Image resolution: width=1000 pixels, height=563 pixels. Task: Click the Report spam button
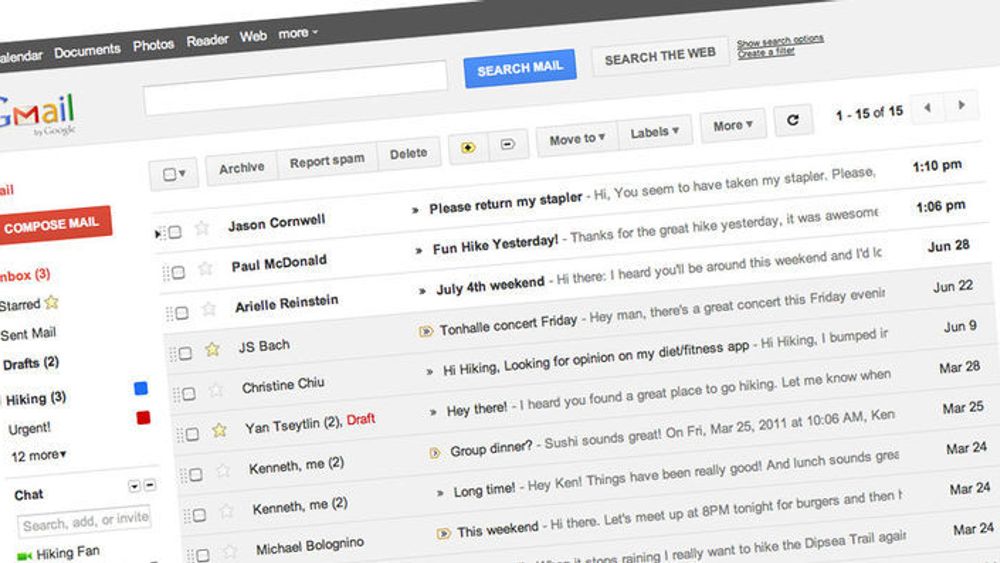(x=327, y=161)
